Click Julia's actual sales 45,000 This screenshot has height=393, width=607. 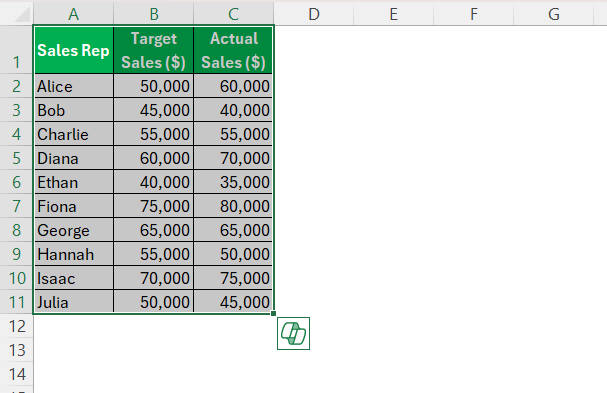coord(233,302)
